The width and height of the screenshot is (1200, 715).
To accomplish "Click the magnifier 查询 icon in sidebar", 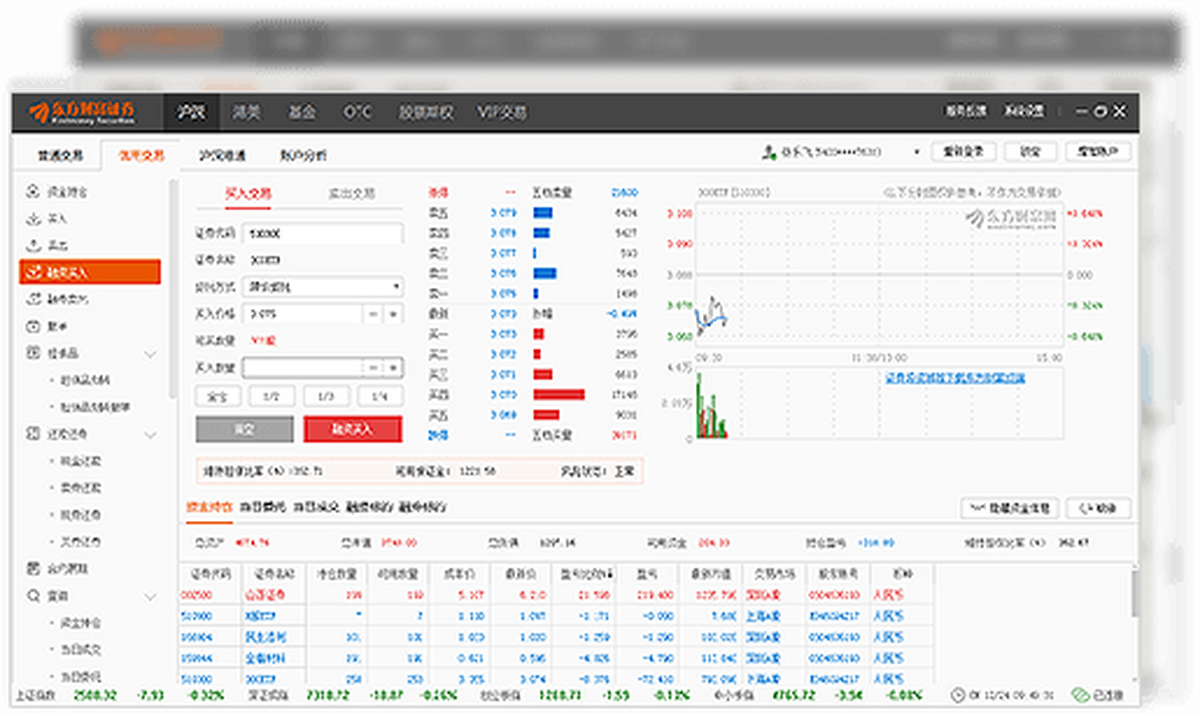I will [x=33, y=596].
